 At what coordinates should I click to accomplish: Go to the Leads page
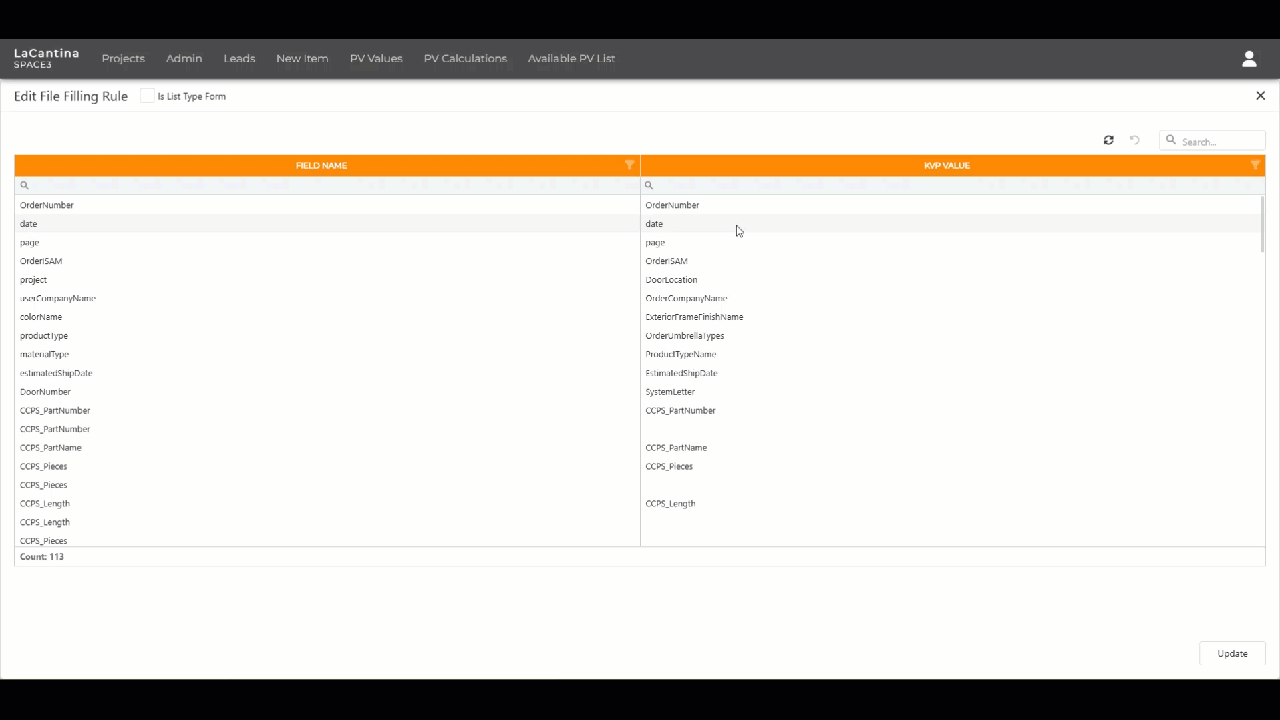click(x=239, y=58)
